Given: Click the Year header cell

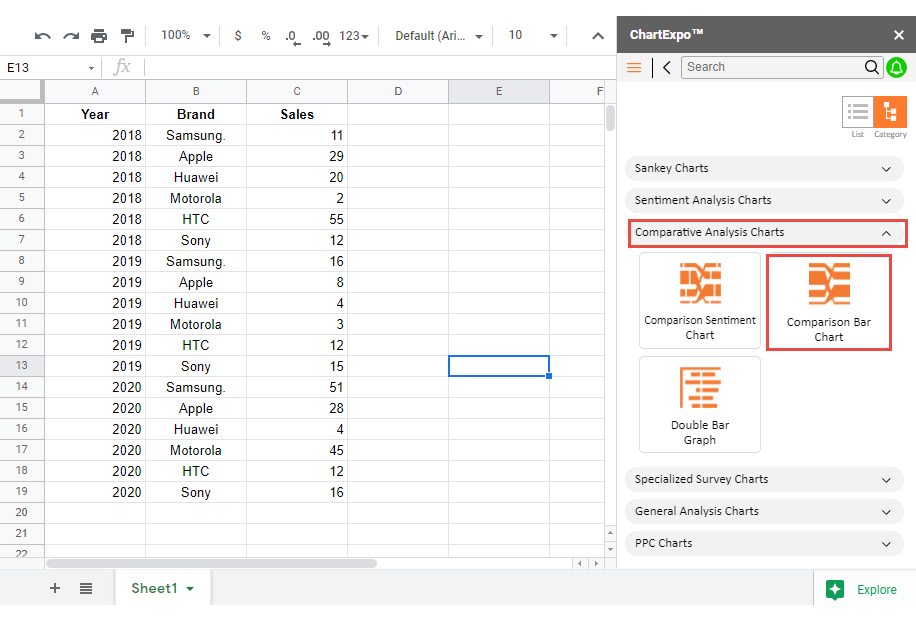Looking at the screenshot, I should [x=95, y=114].
